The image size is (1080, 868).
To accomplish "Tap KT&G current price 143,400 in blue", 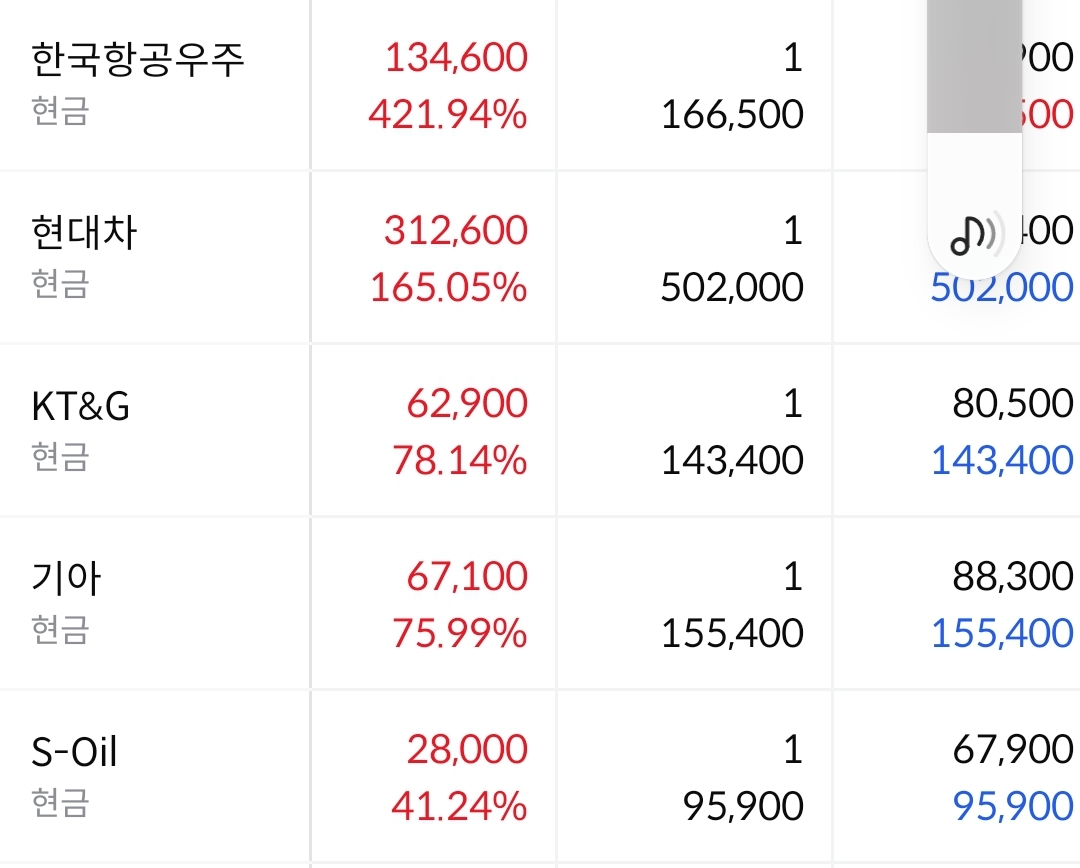I will tap(1002, 461).
